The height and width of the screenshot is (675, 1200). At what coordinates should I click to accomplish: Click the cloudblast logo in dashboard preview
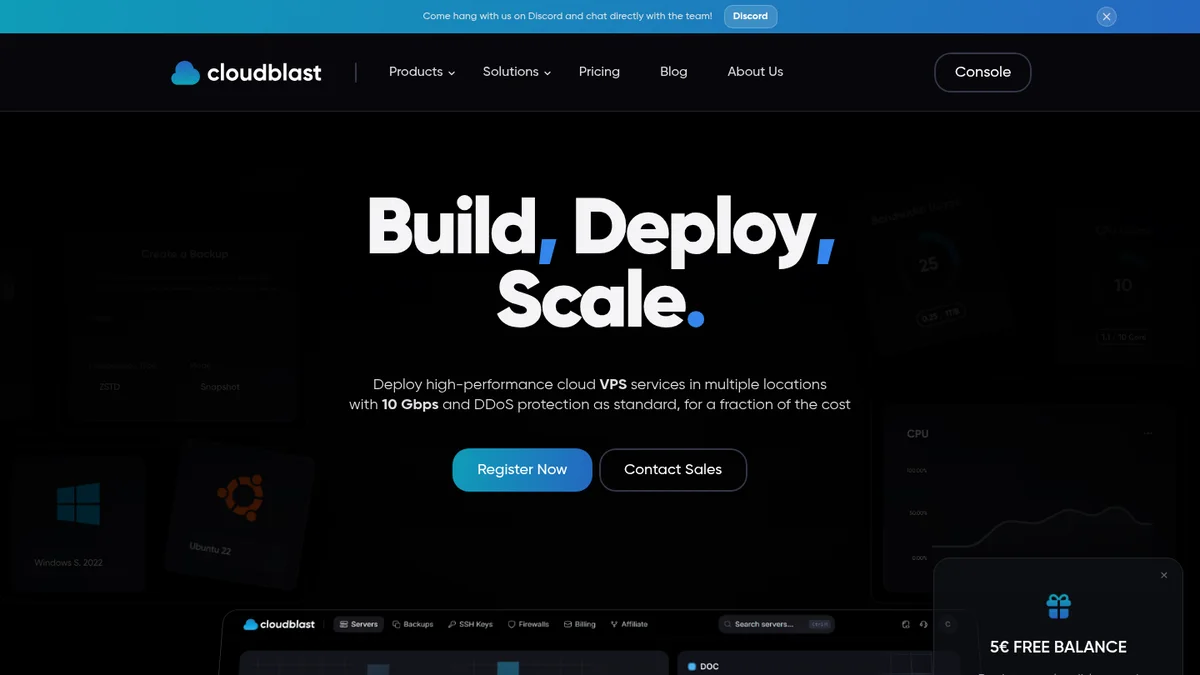[279, 624]
